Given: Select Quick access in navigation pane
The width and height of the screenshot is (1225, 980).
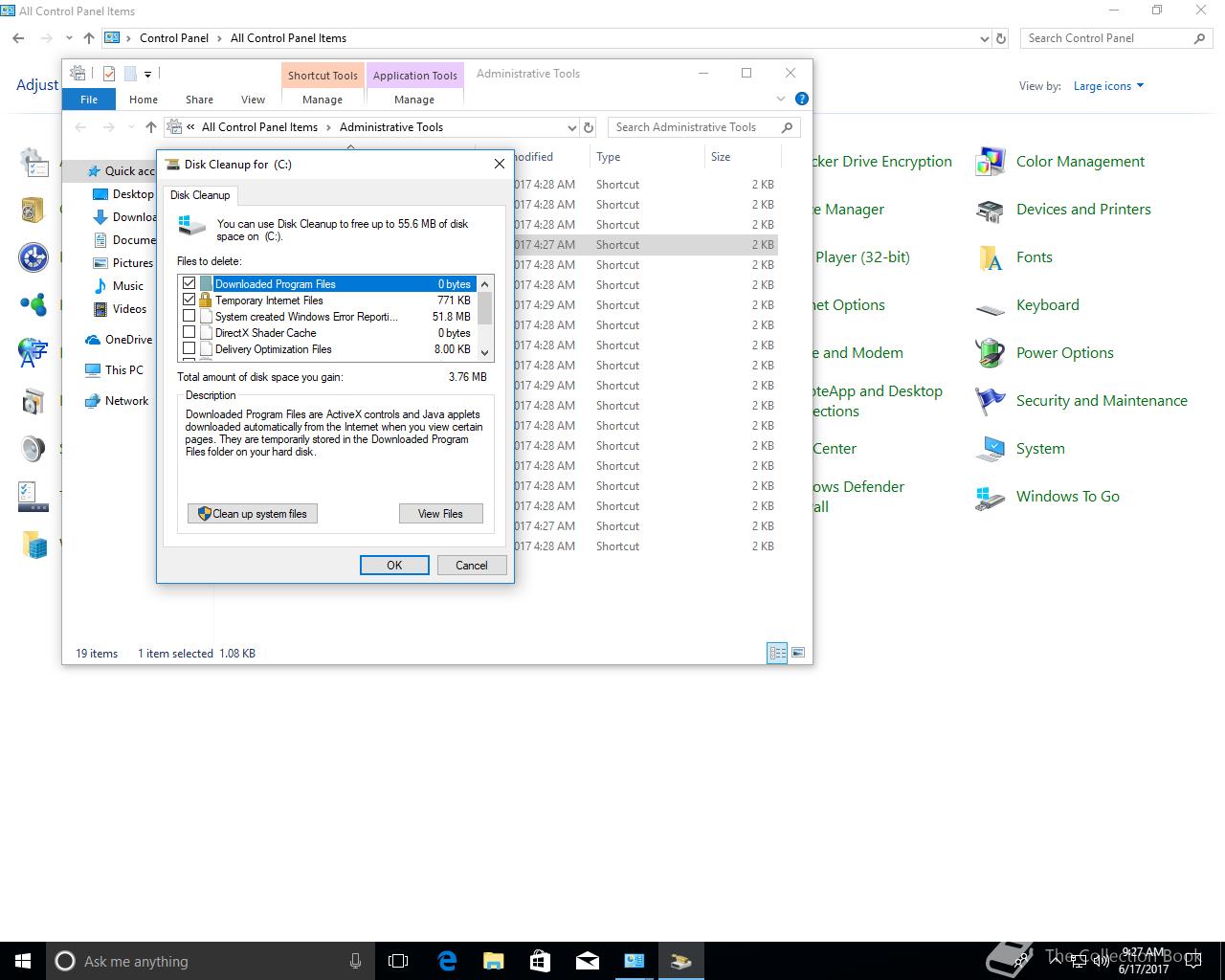Looking at the screenshot, I should tap(120, 171).
